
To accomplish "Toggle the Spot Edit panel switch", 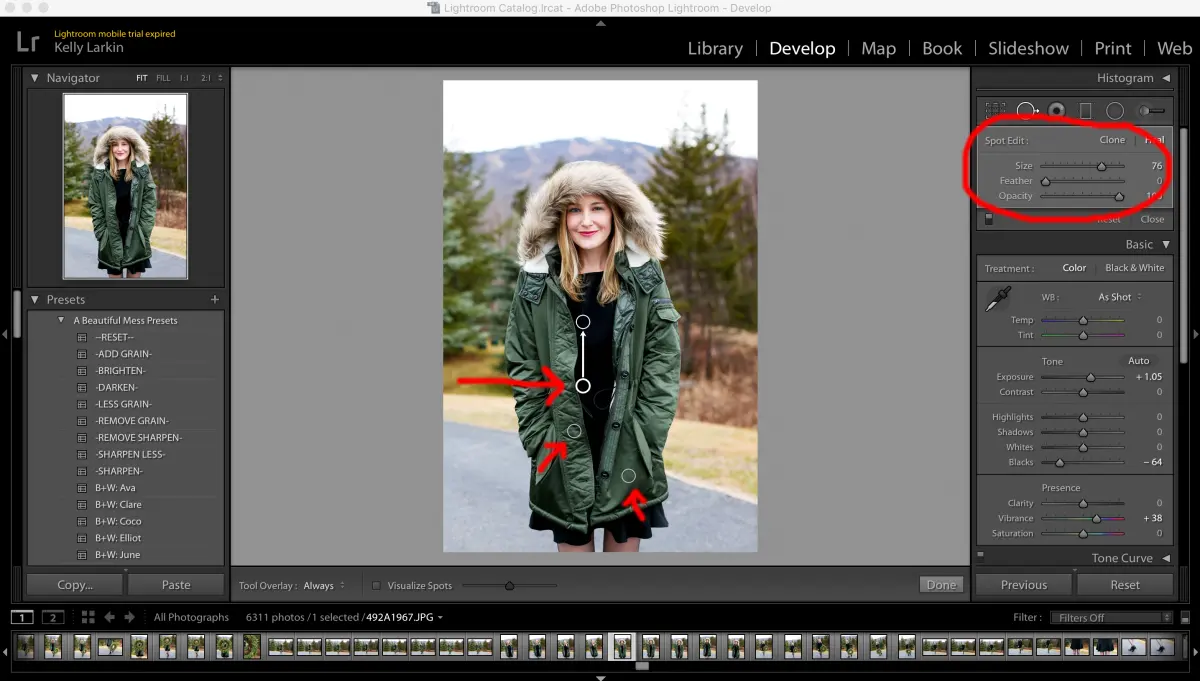I will click(989, 219).
